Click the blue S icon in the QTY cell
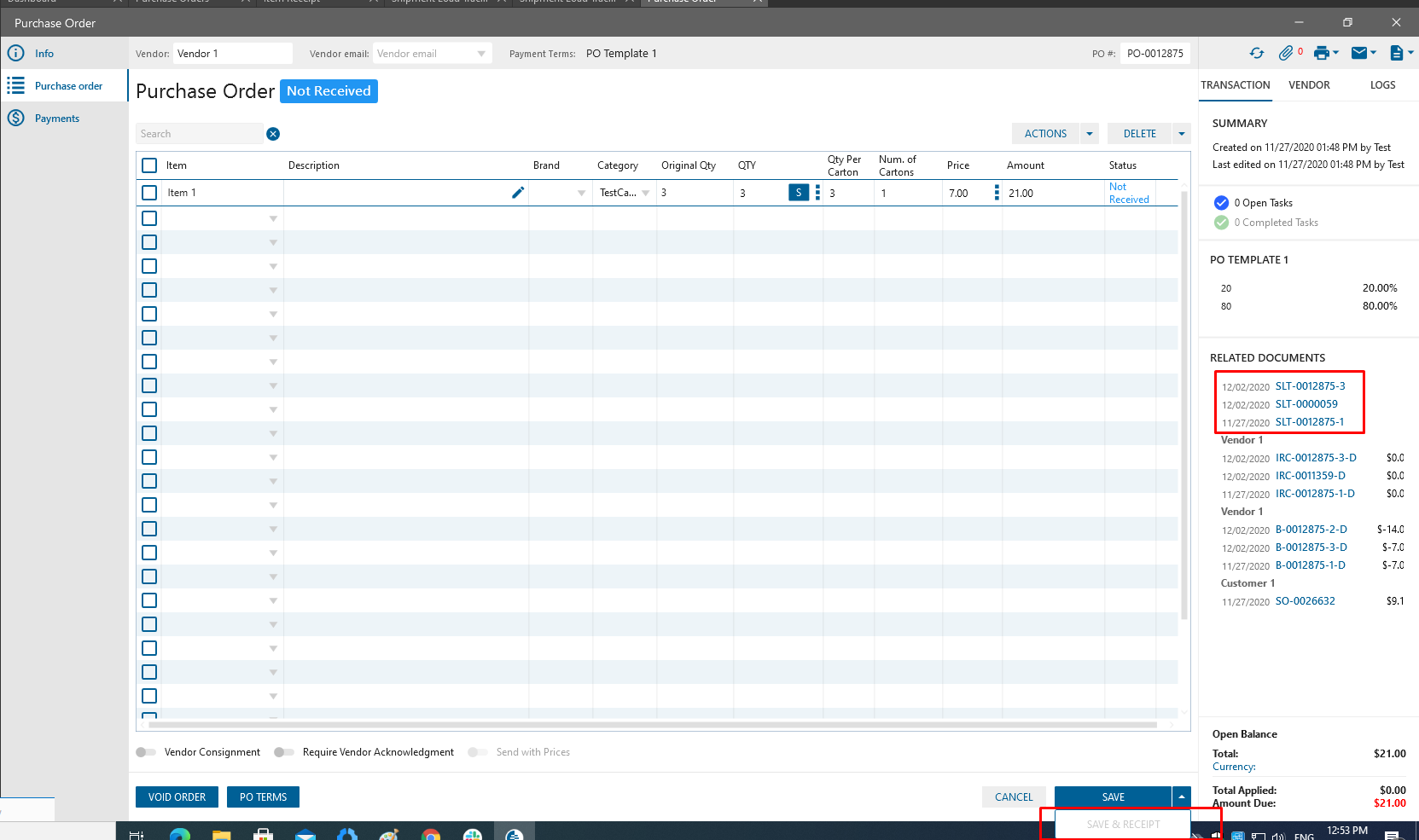The height and width of the screenshot is (840, 1419). (799, 193)
